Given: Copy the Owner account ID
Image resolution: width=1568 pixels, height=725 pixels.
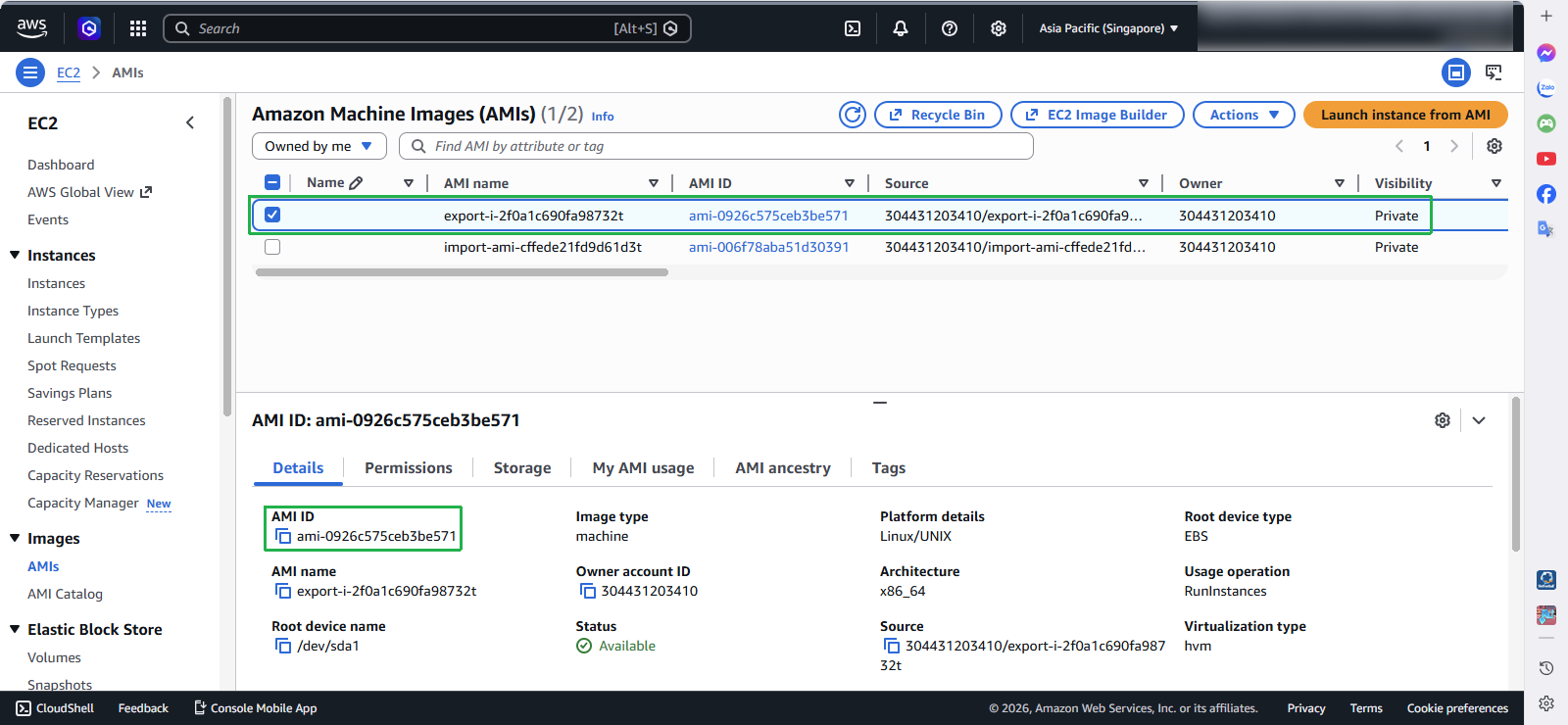Looking at the screenshot, I should (x=588, y=591).
